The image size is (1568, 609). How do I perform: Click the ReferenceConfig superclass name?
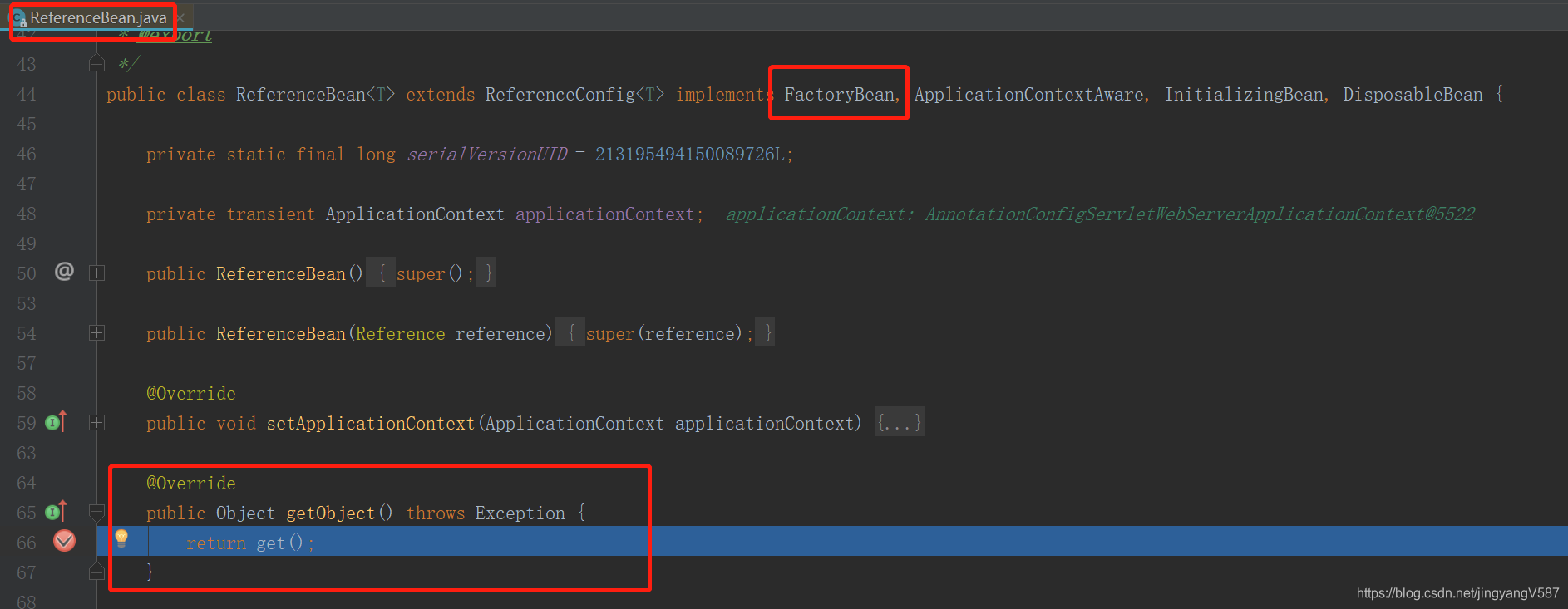click(x=560, y=95)
